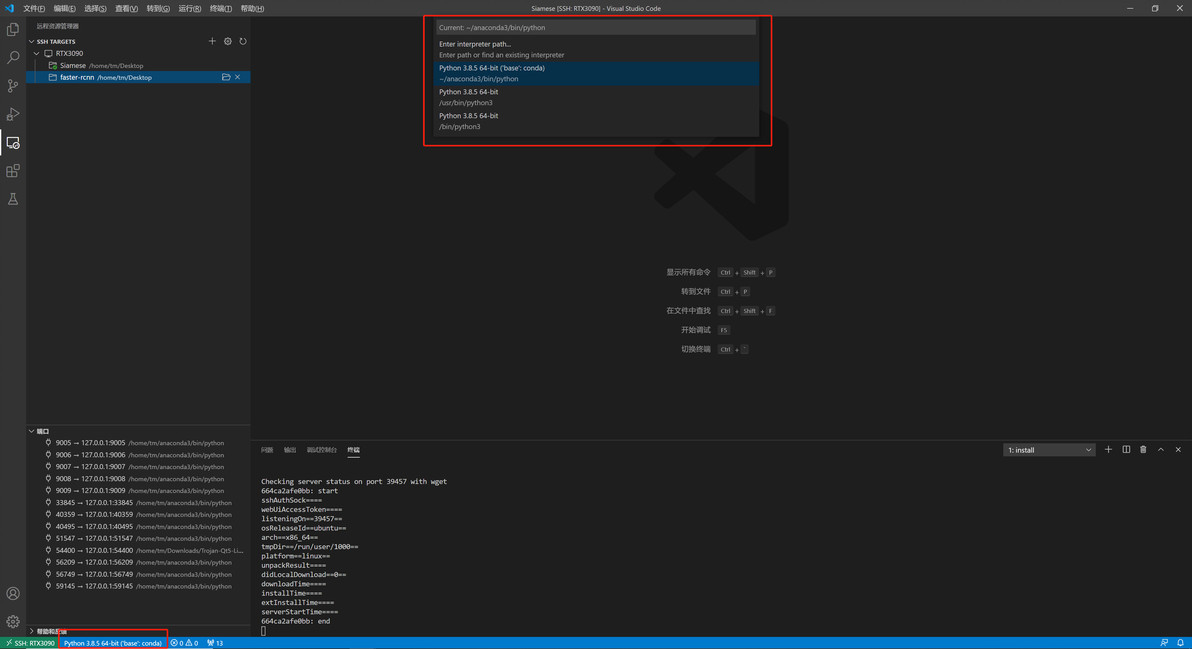Click the forwarded ports count 13 indicator
The image size is (1192, 649).
[x=215, y=643]
